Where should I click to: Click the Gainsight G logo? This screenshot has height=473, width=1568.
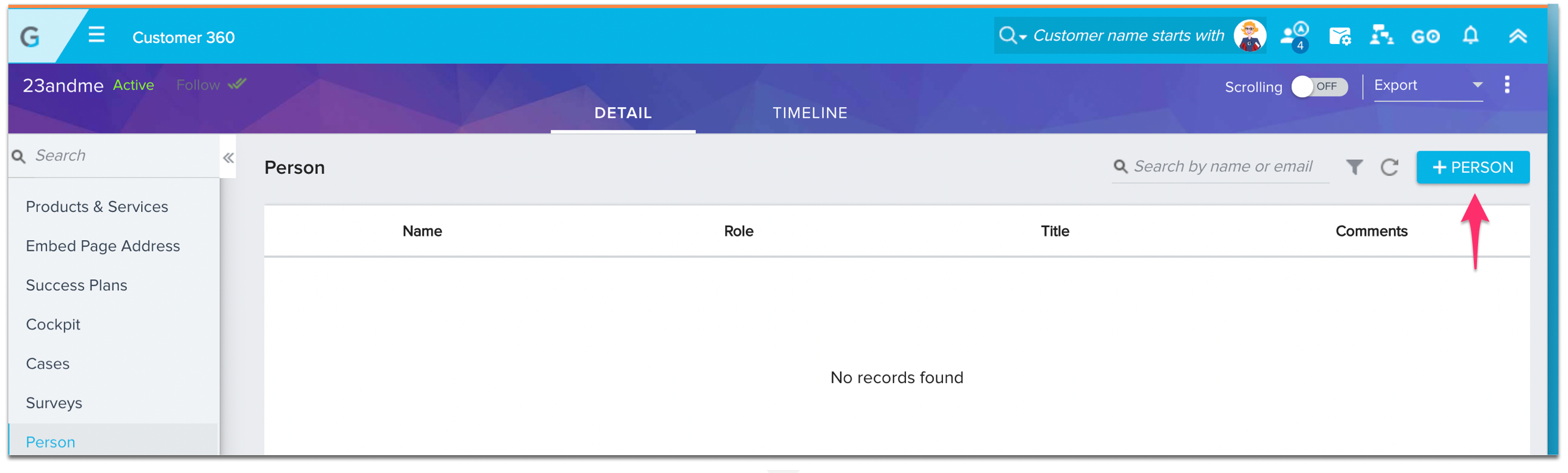30,37
